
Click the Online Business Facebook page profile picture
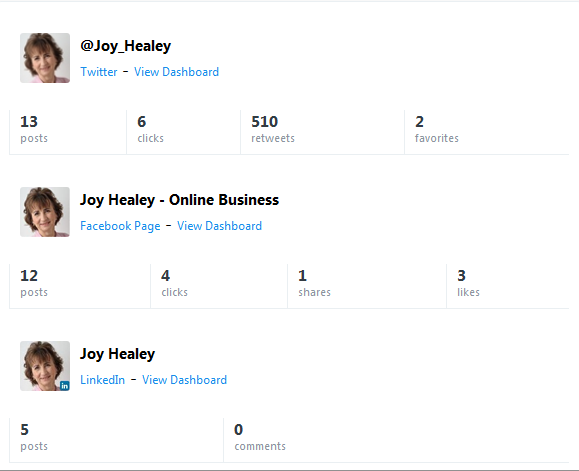click(x=45, y=212)
